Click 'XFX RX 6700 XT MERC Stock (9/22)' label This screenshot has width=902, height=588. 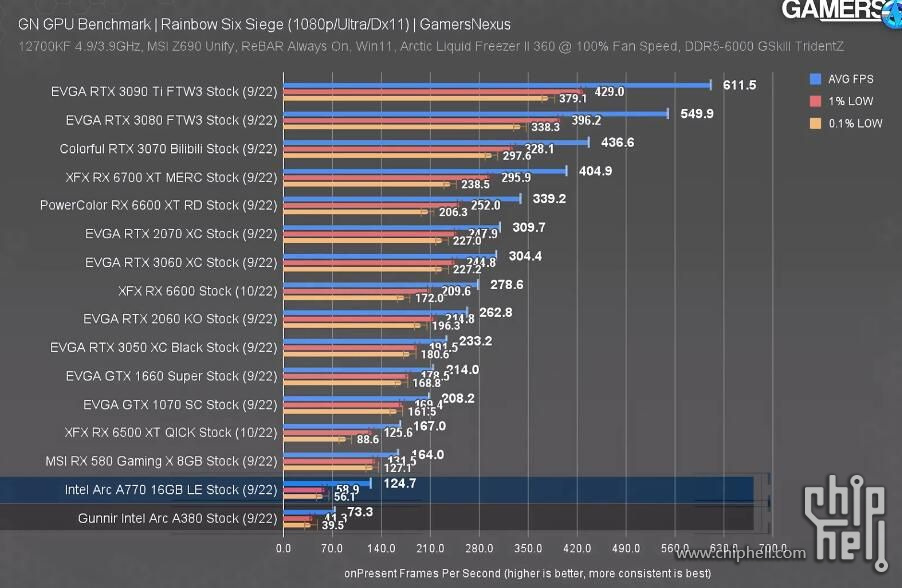171,177
